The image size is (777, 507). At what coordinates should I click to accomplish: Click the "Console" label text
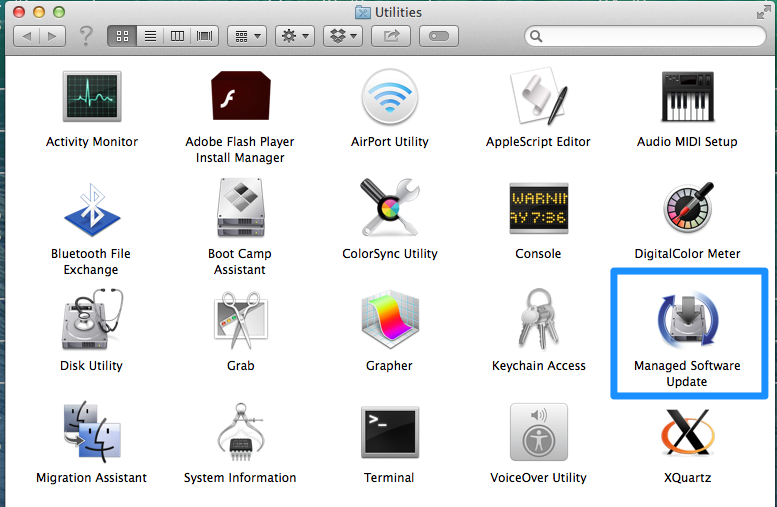[538, 254]
